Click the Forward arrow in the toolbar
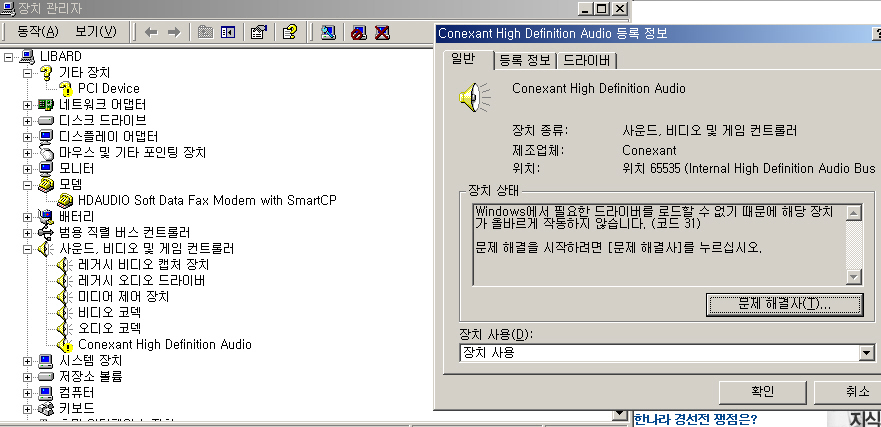This screenshot has width=881, height=427. [x=174, y=32]
